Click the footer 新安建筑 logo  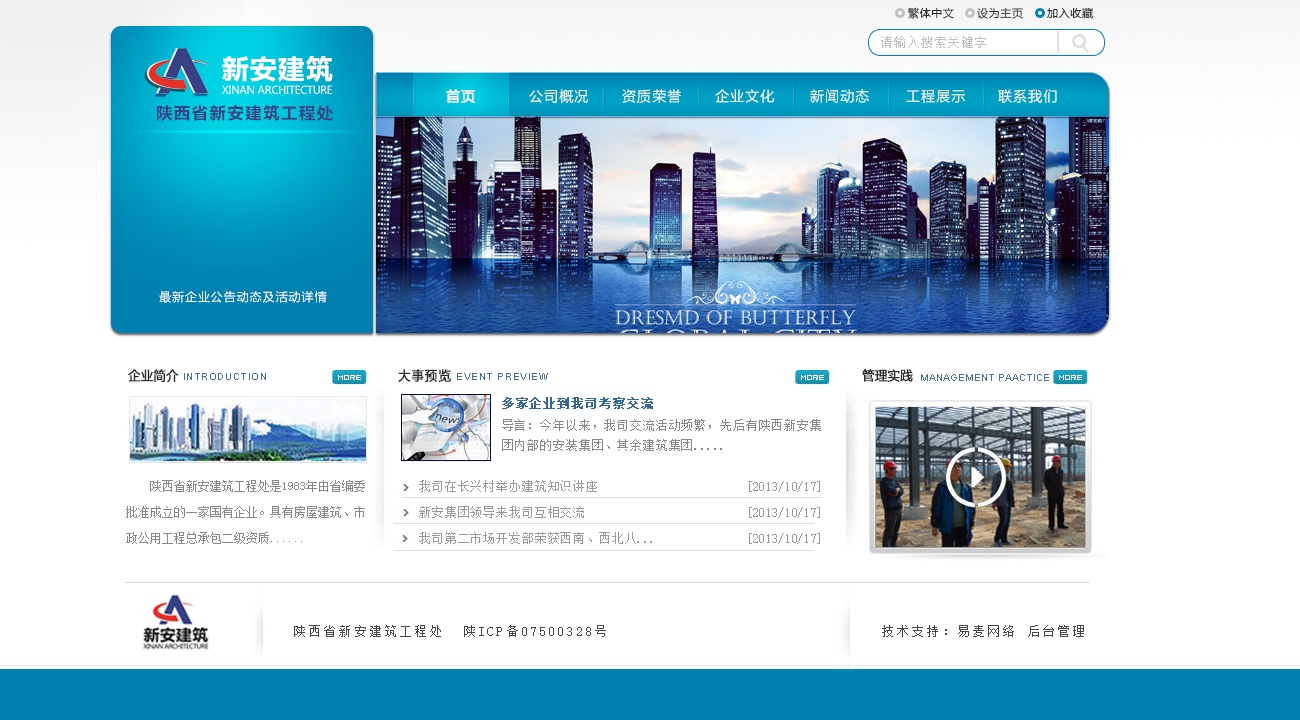coord(176,623)
